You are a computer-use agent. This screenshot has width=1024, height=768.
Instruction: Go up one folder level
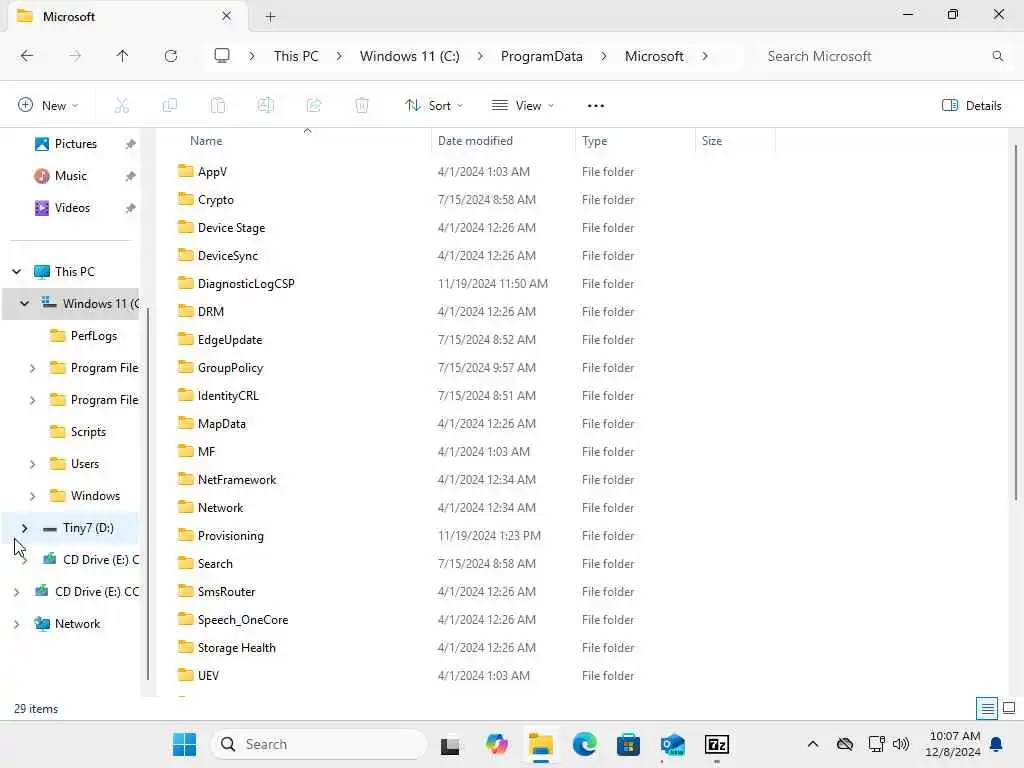[x=122, y=56]
